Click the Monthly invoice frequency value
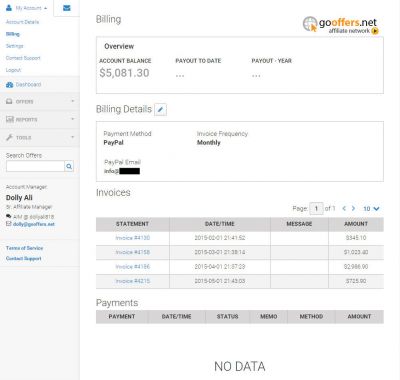 point(209,143)
